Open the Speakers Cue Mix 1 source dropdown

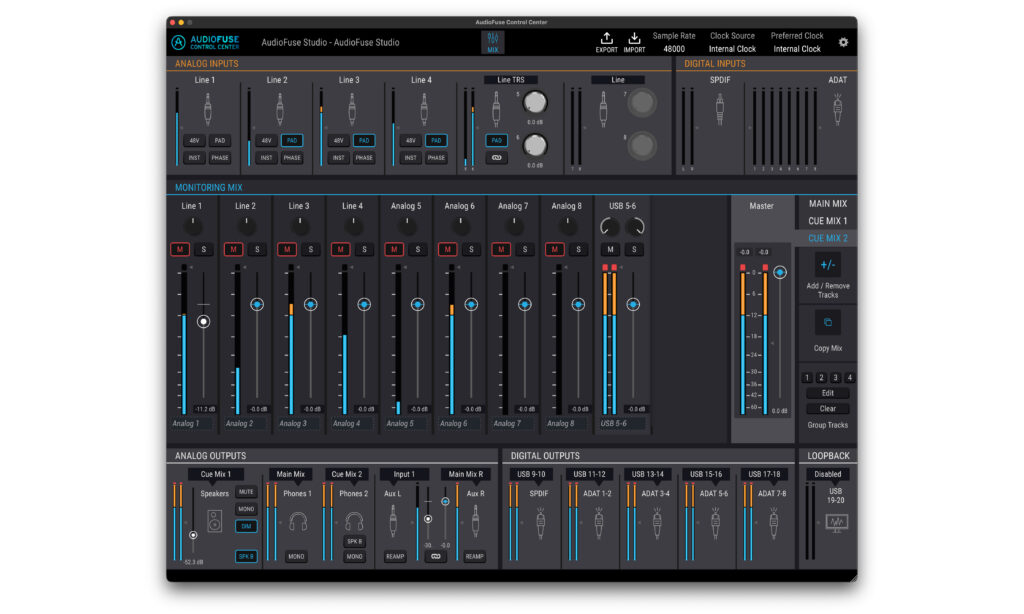click(216, 474)
